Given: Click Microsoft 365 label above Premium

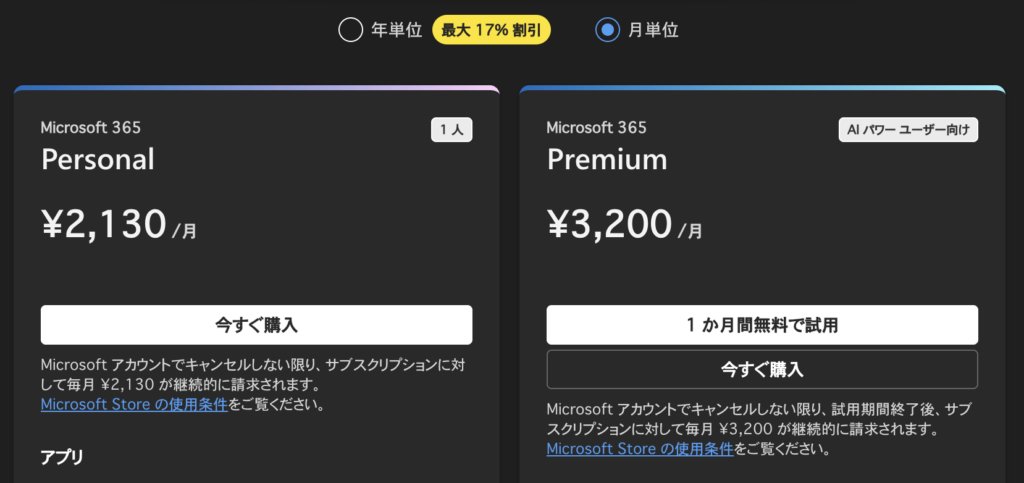Looking at the screenshot, I should [596, 127].
